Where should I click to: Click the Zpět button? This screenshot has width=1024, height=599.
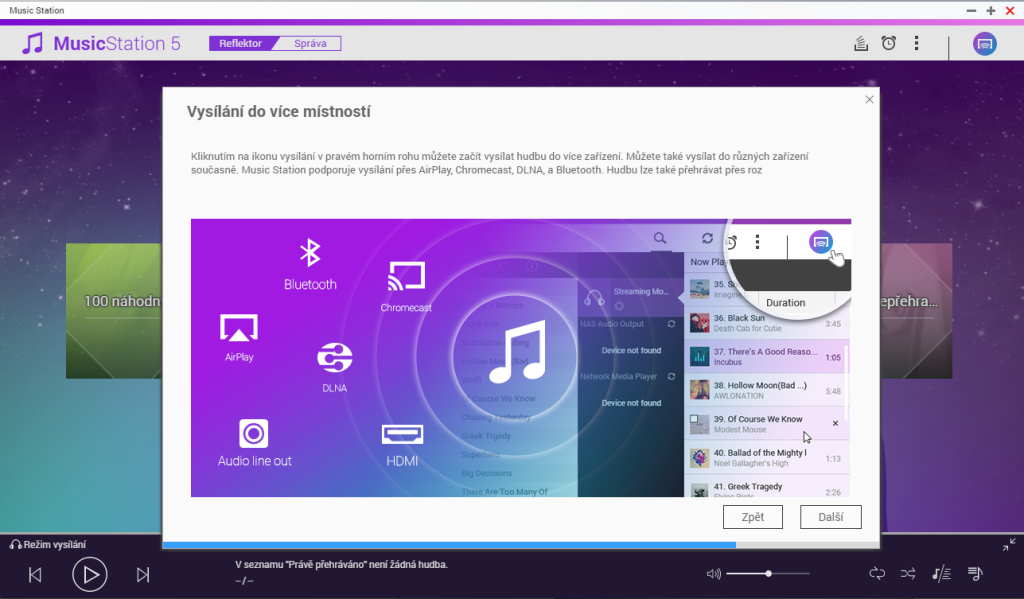pyautogui.click(x=753, y=517)
